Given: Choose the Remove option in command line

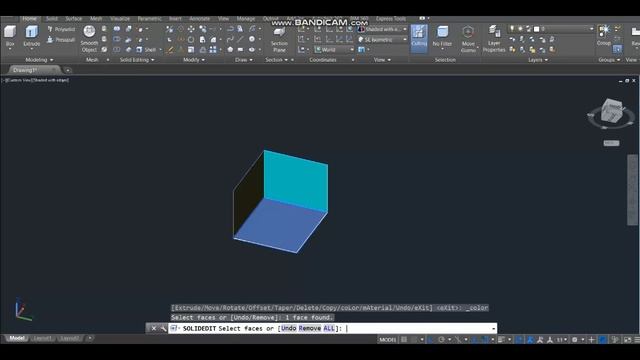Looking at the screenshot, I should tap(310, 329).
